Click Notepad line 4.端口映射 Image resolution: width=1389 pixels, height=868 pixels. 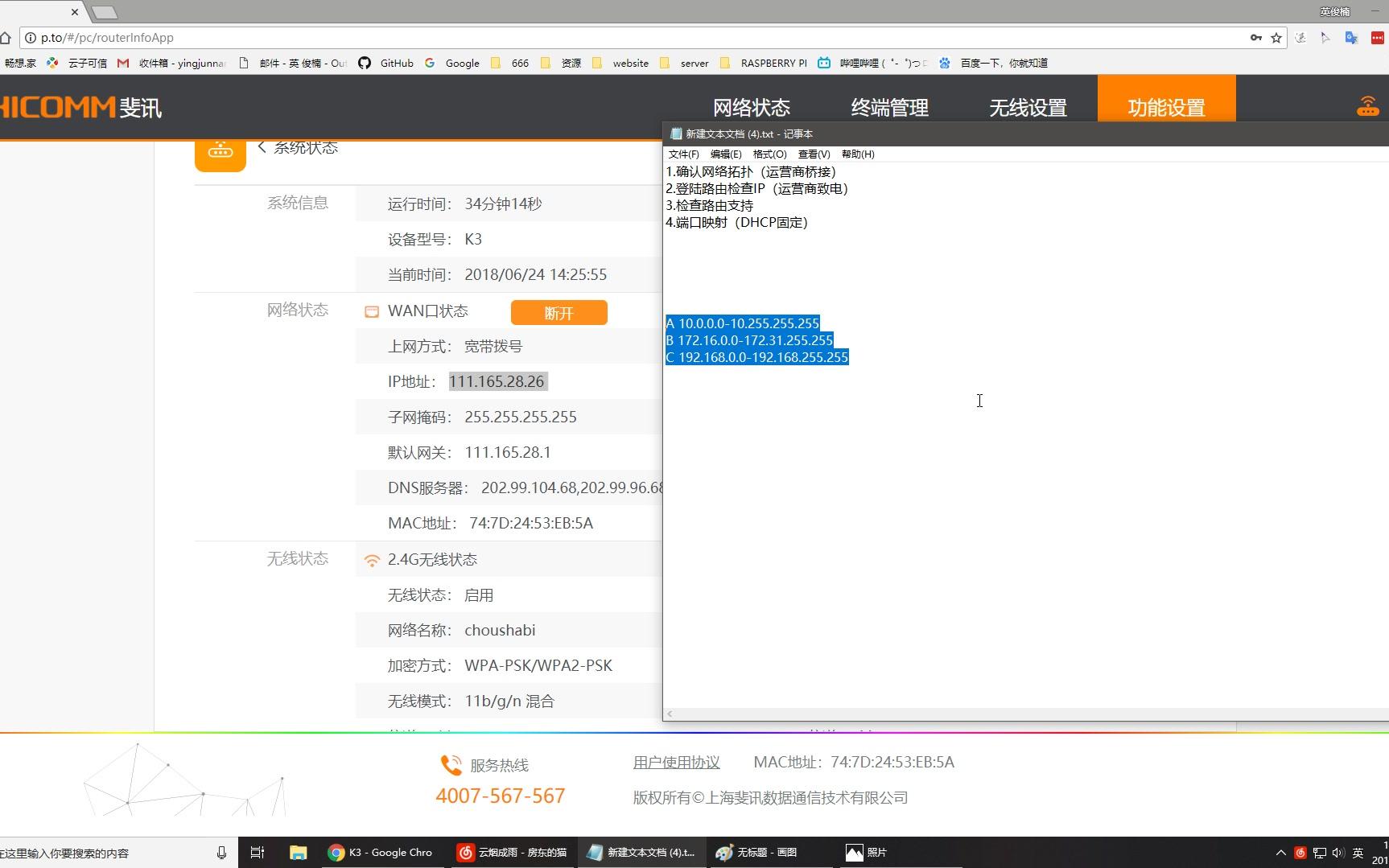pos(737,222)
